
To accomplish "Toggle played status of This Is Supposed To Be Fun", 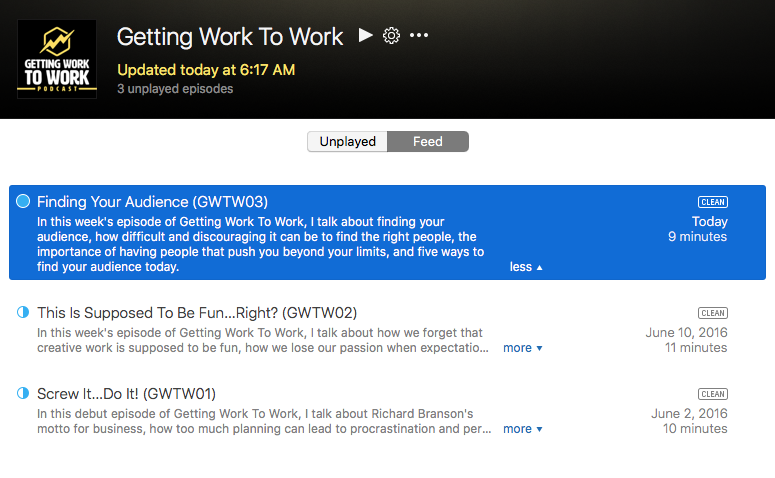I will [23, 313].
